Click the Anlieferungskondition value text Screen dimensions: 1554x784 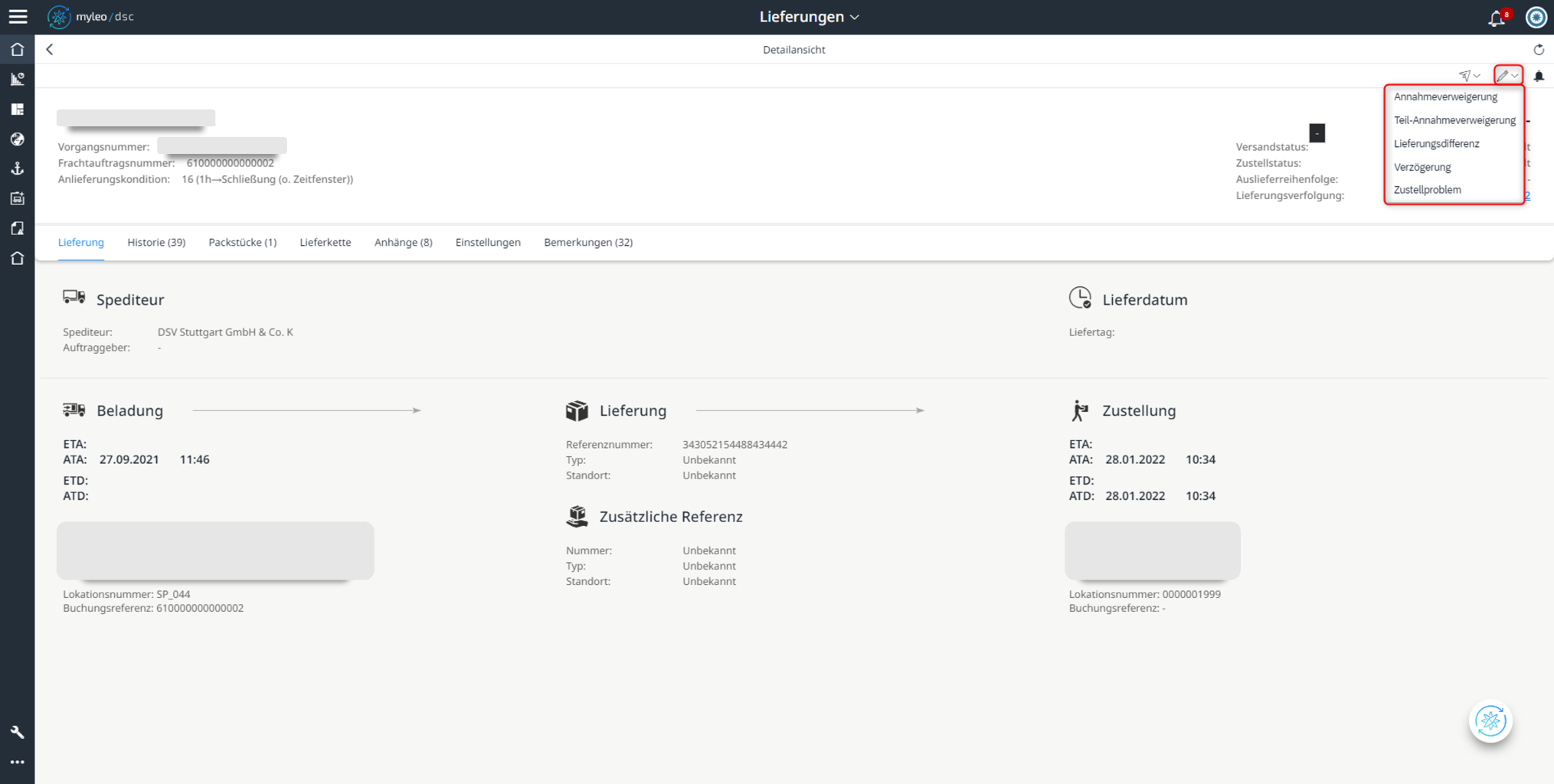267,179
